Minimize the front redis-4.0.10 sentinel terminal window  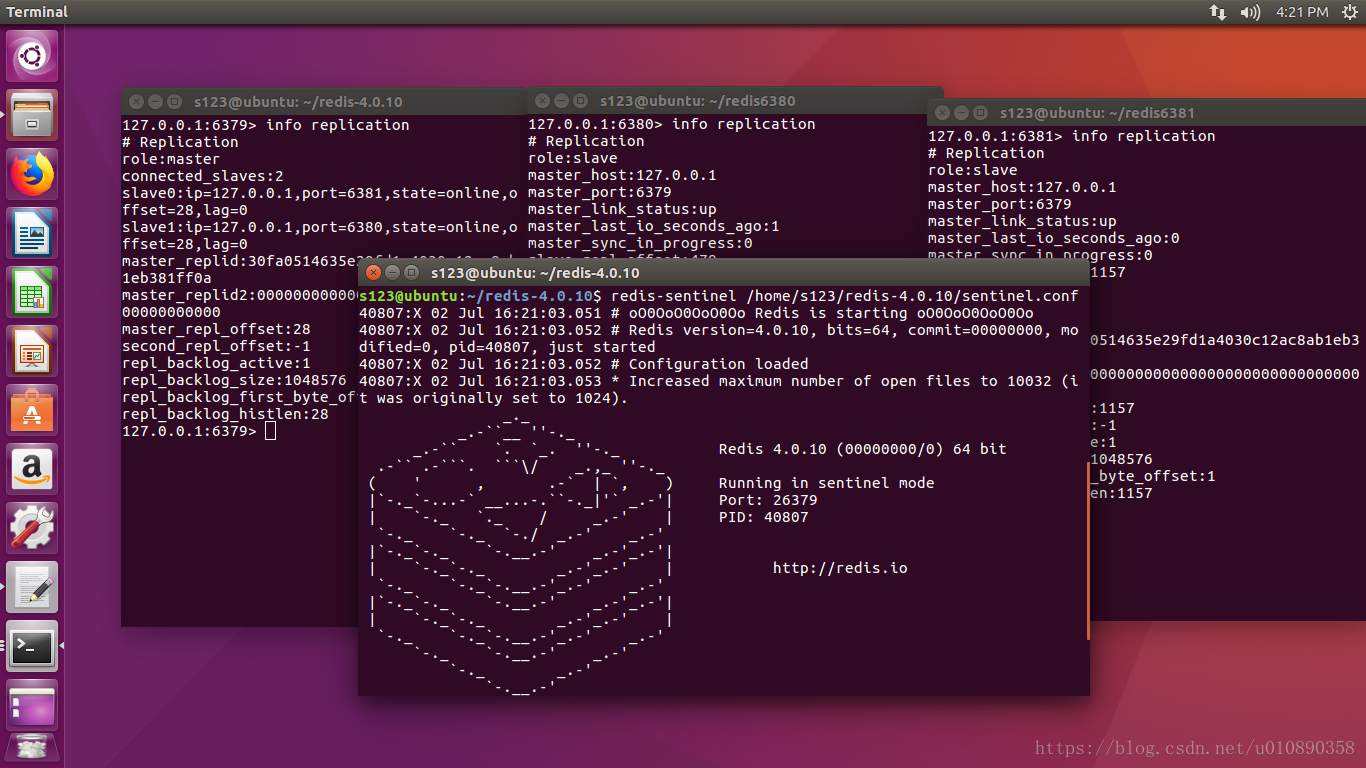coord(391,272)
